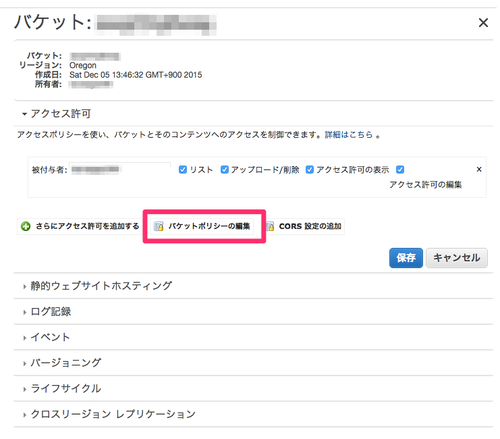Remove the grantee permission row

click(479, 169)
